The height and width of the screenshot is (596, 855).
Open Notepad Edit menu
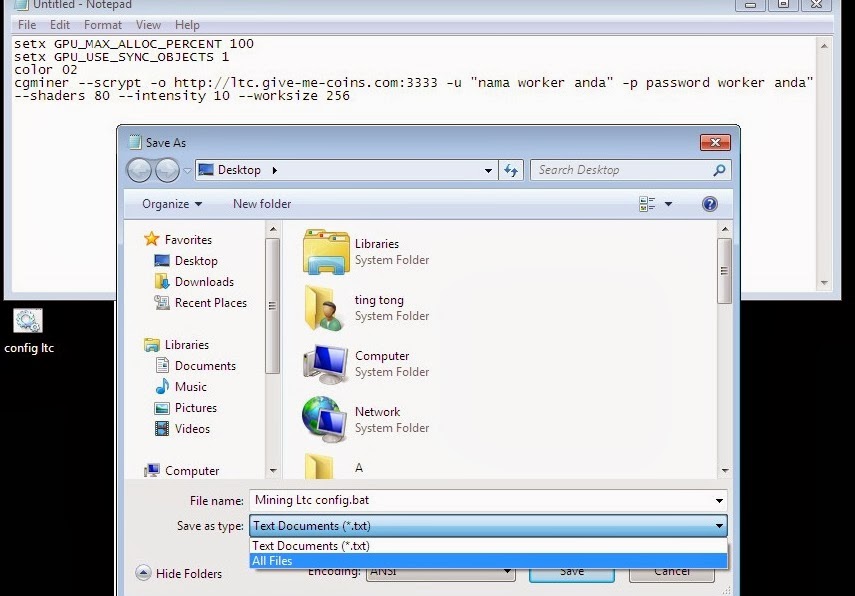click(59, 25)
